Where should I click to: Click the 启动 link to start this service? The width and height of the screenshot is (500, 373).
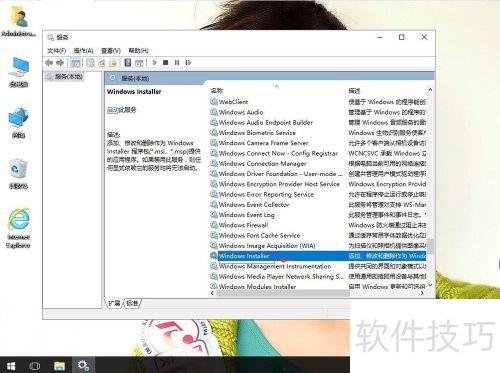tap(112, 110)
